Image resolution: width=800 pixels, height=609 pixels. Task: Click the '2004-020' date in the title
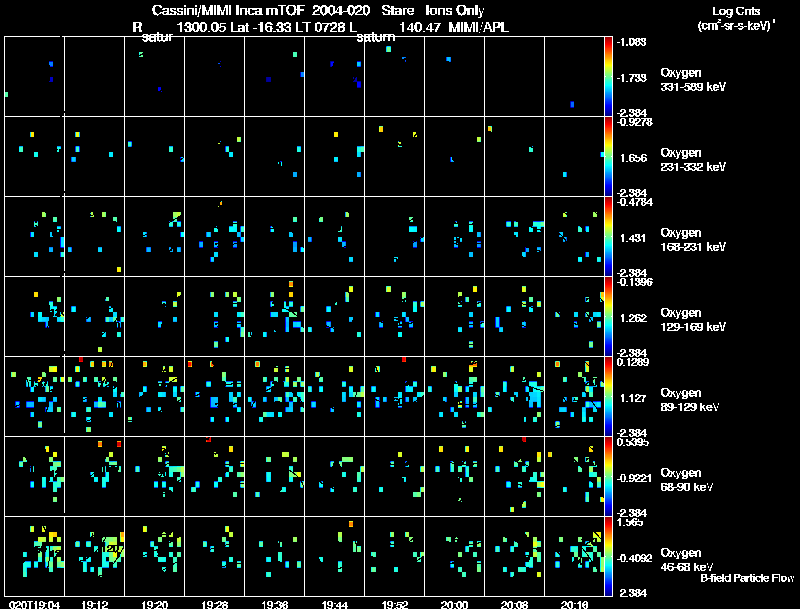340,11
